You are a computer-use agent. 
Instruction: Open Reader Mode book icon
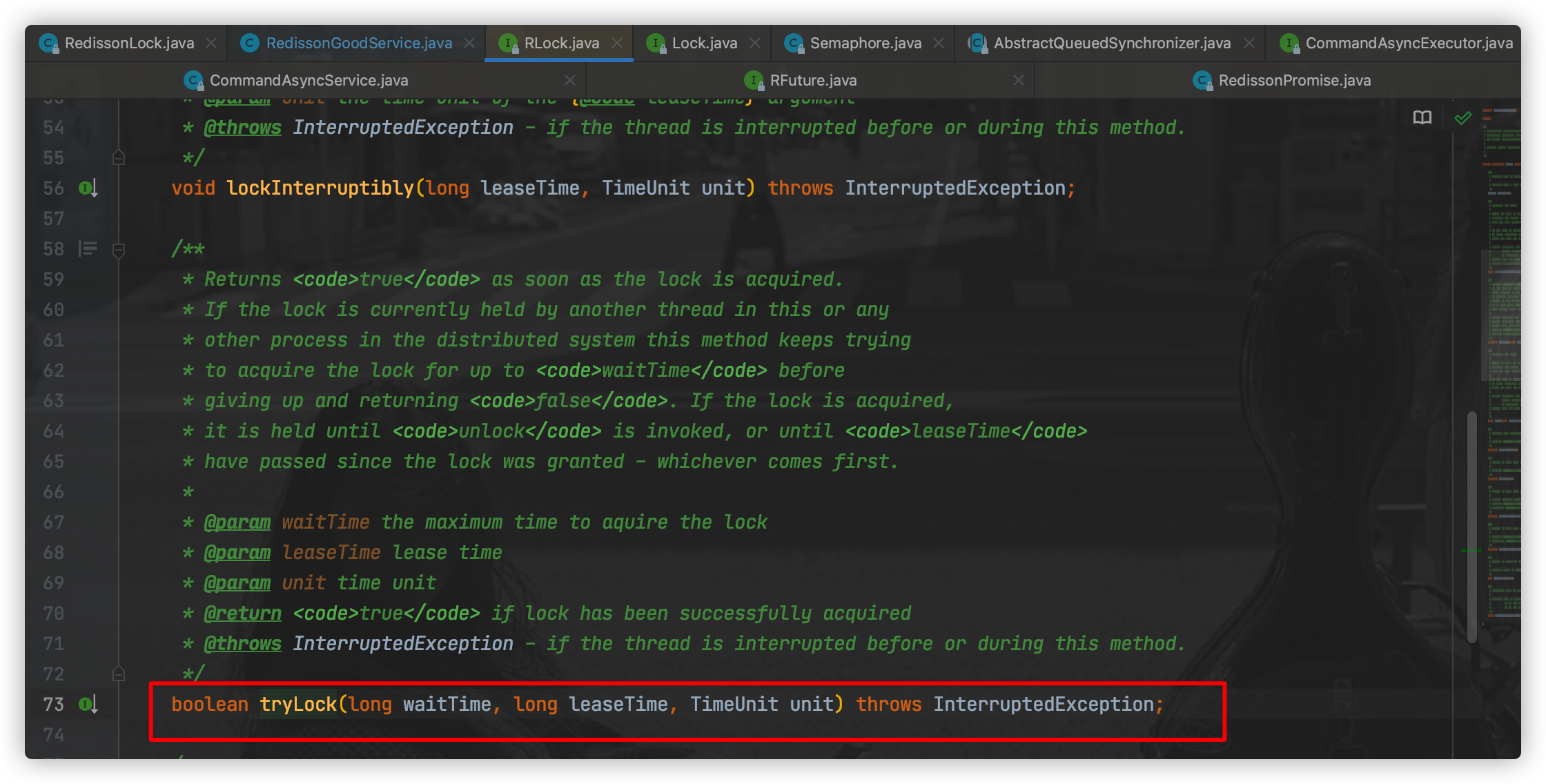(1422, 118)
